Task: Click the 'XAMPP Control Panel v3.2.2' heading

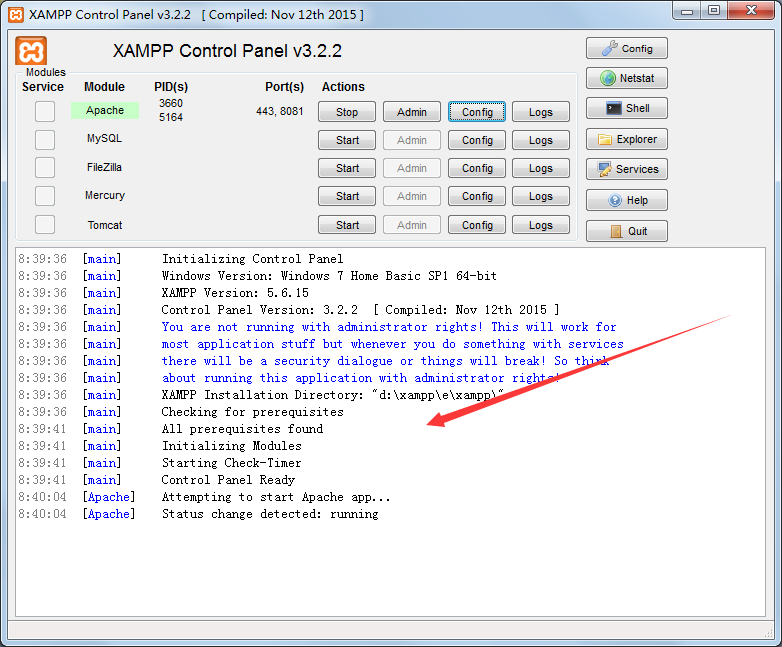Action: (227, 51)
